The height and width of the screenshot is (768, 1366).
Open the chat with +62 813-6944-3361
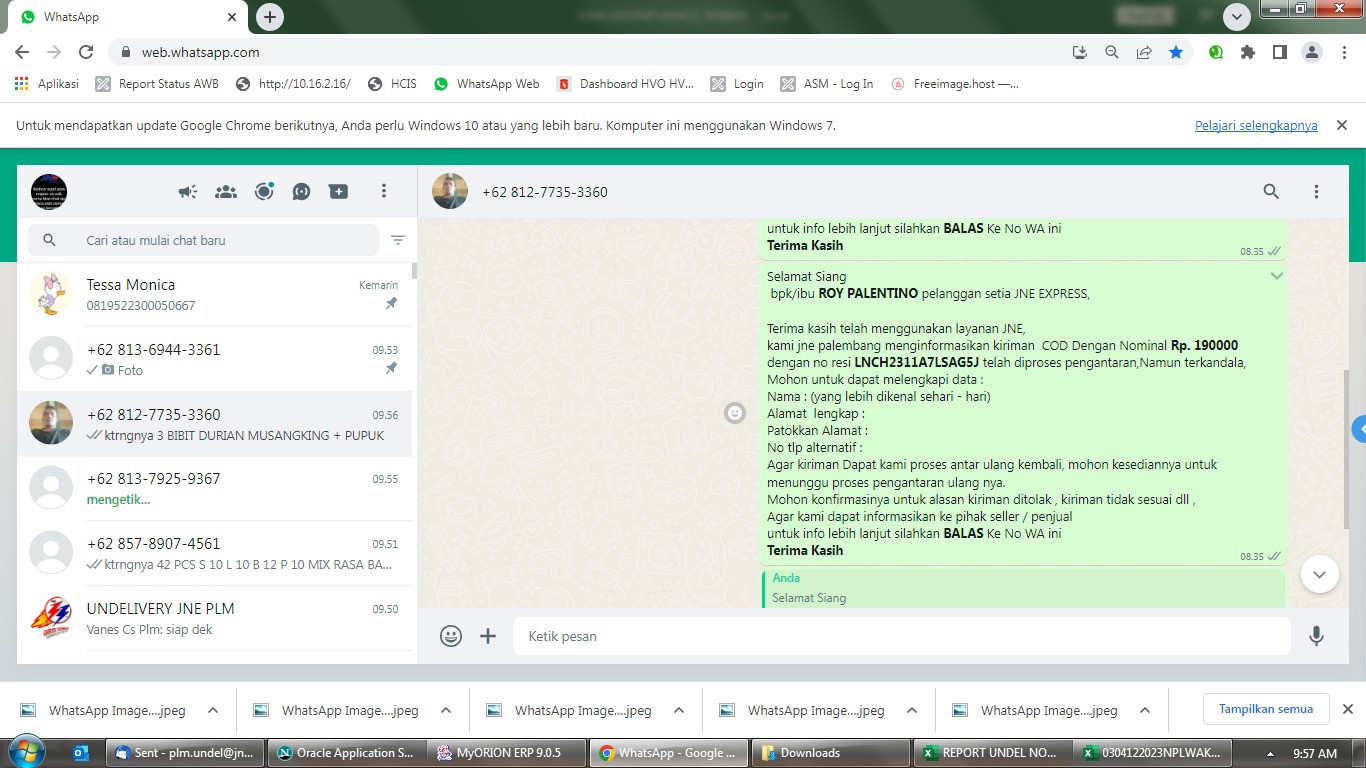(x=215, y=359)
